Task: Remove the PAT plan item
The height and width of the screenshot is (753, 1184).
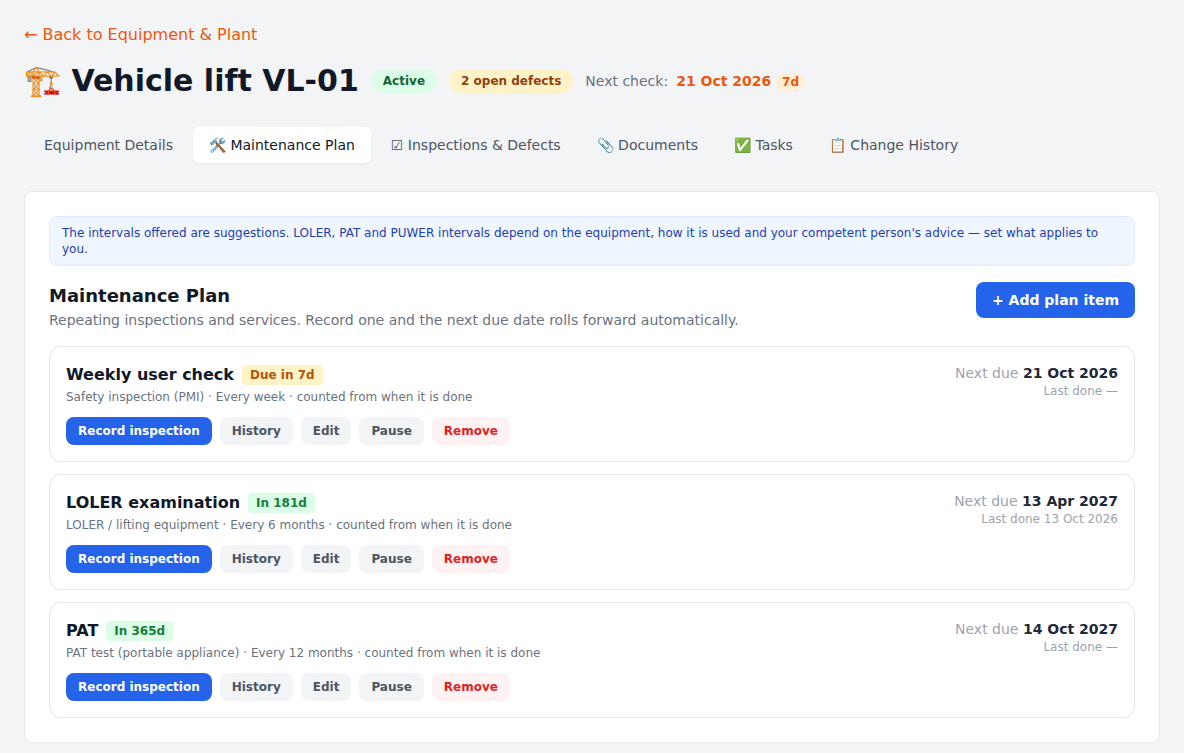Action: click(470, 687)
